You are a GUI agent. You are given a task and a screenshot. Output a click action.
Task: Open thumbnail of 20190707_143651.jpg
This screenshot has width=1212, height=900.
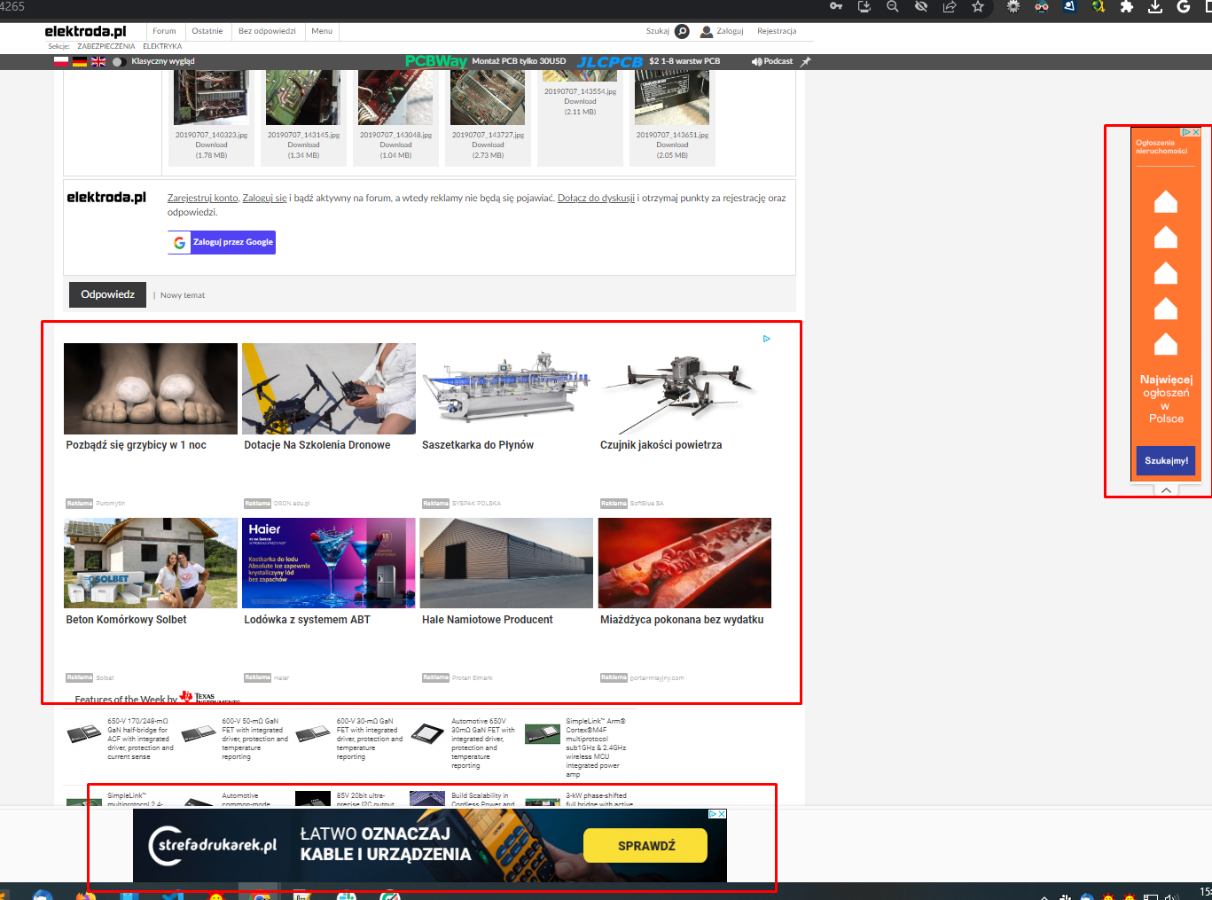coord(672,97)
